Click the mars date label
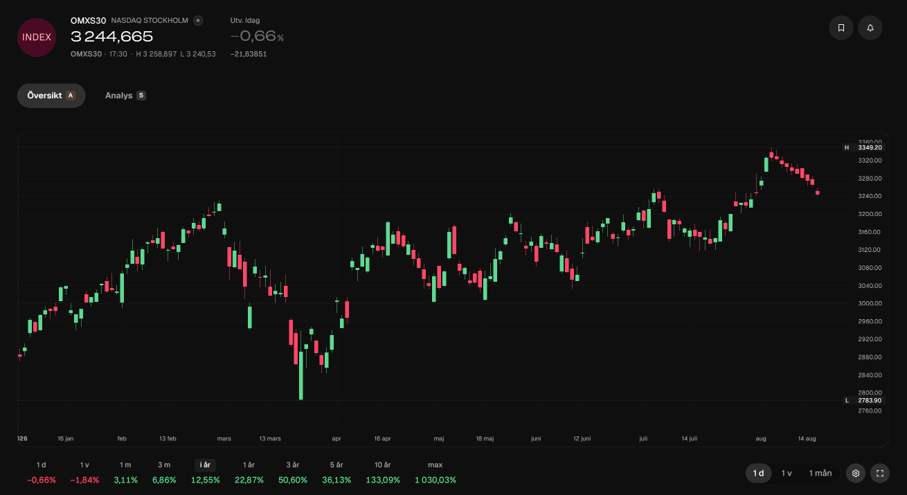The height and width of the screenshot is (495, 907). coord(224,439)
